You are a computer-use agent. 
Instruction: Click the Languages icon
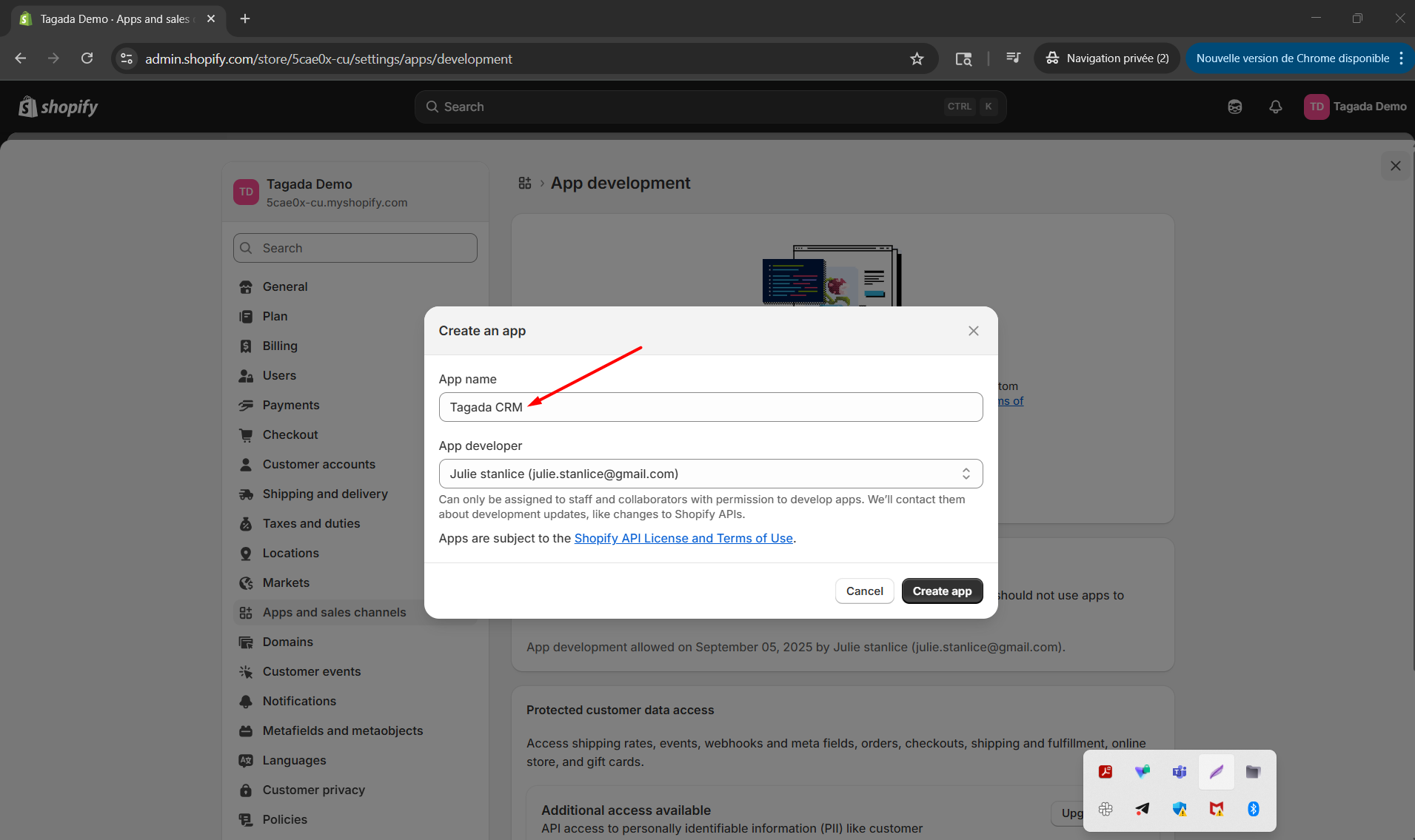tap(246, 760)
